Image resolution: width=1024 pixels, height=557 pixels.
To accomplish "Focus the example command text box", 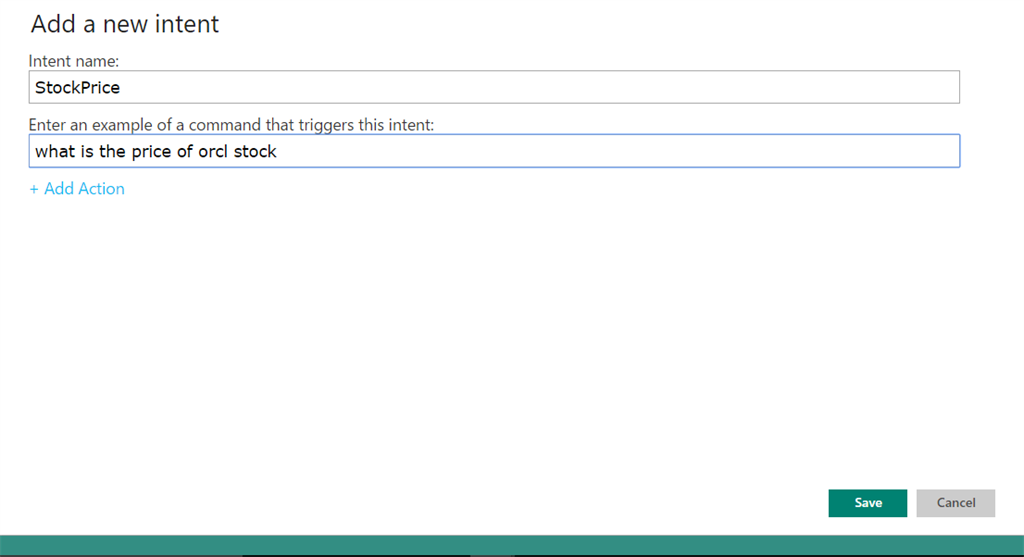I will tap(494, 151).
